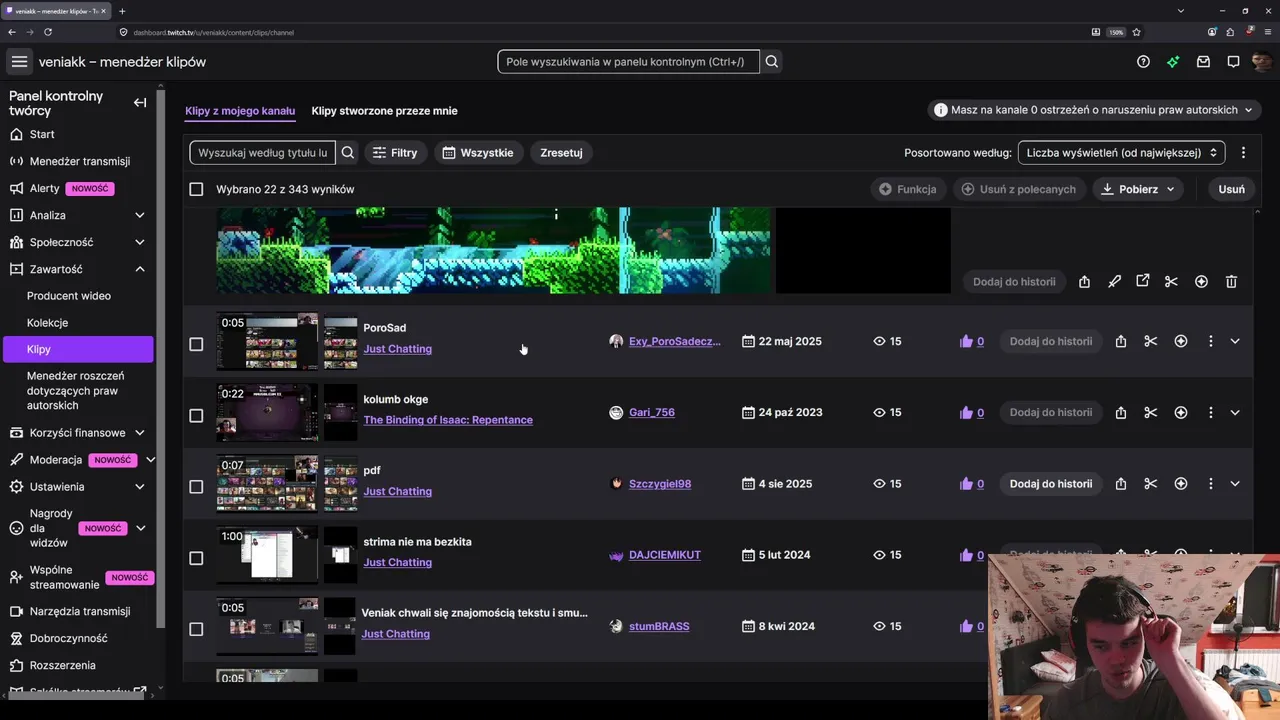
Task: Click the sword icon on expanded clip
Action: 1114,282
